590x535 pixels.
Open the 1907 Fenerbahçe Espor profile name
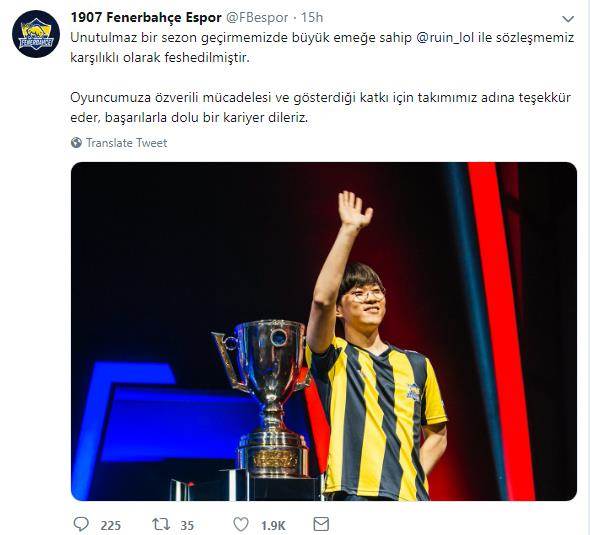[x=146, y=17]
